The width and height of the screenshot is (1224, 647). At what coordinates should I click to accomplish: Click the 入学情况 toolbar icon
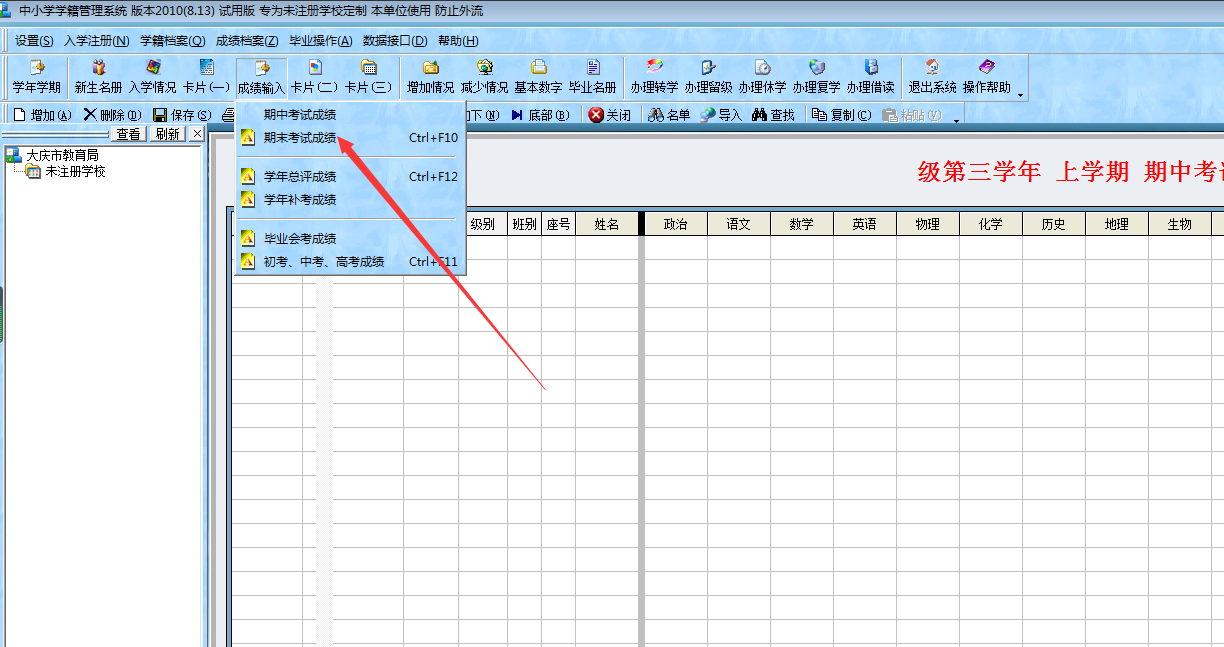click(152, 77)
